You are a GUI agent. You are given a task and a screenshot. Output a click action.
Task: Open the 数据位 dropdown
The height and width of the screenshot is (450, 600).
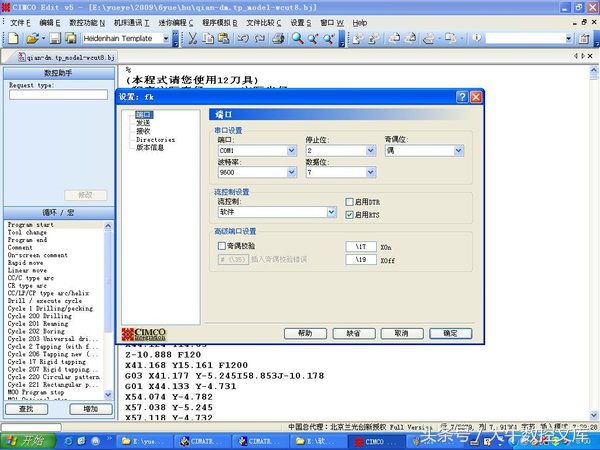tap(370, 173)
